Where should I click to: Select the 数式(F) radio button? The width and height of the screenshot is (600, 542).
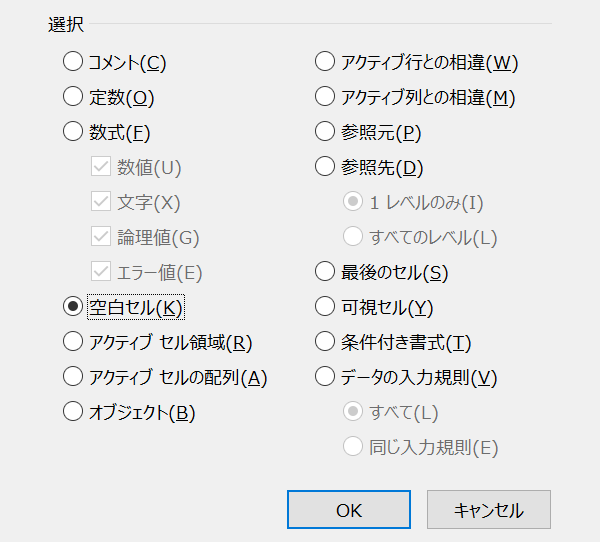[x=73, y=131]
